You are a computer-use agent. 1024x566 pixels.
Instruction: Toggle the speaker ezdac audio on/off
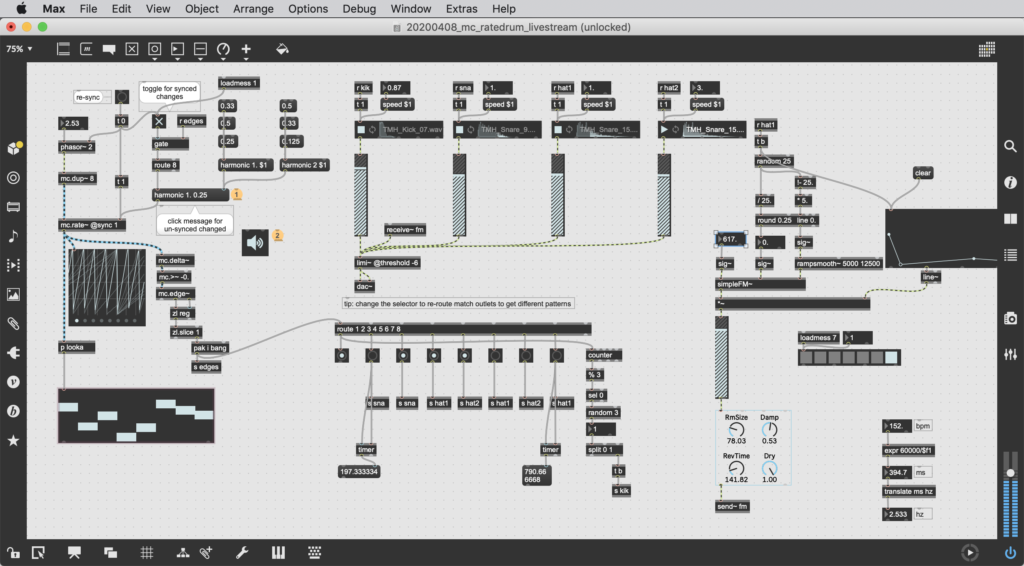pyautogui.click(x=255, y=243)
